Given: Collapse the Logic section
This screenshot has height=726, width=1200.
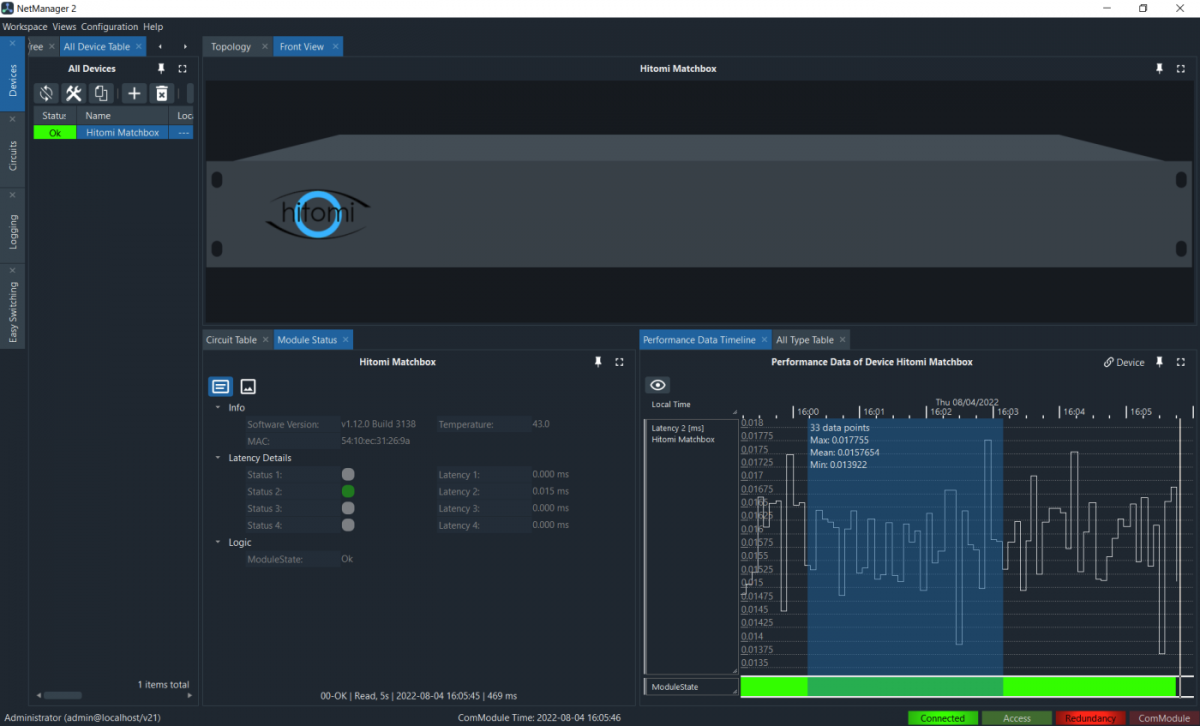Looking at the screenshot, I should pos(218,541).
